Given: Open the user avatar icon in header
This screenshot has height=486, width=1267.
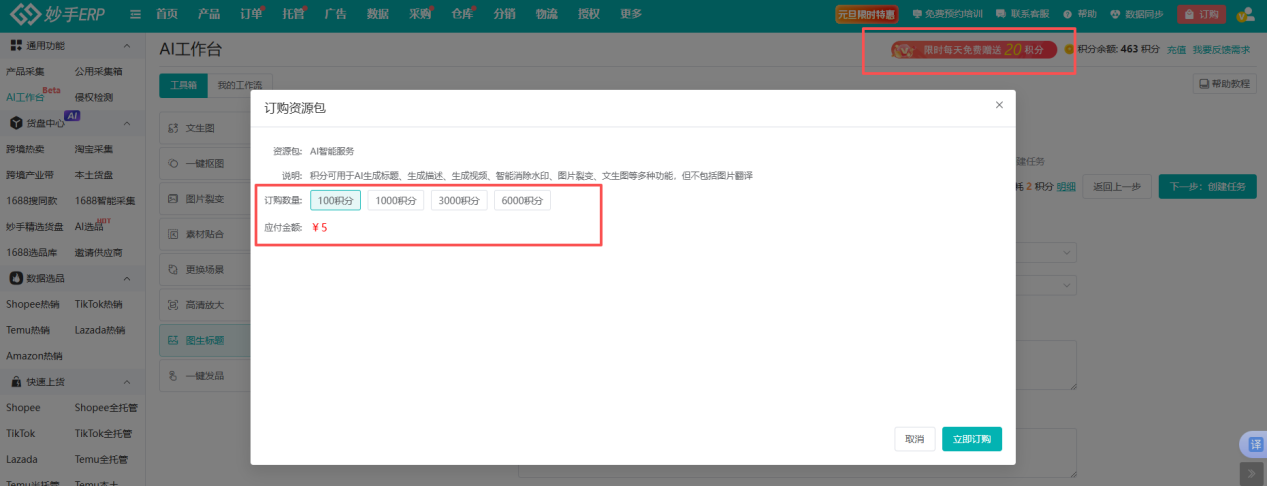Looking at the screenshot, I should pyautogui.click(x=1245, y=14).
